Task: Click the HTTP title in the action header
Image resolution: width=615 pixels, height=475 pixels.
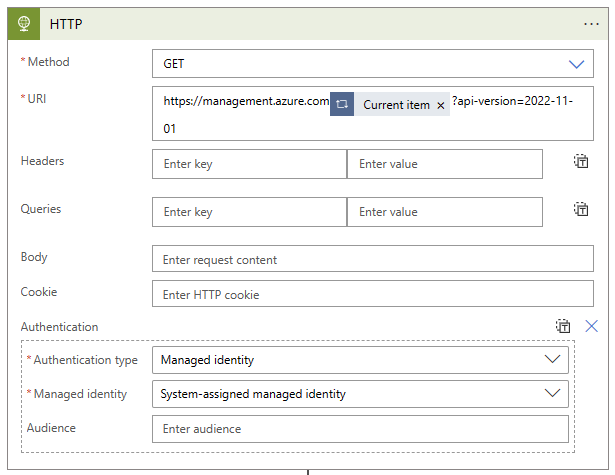Action: point(66,23)
